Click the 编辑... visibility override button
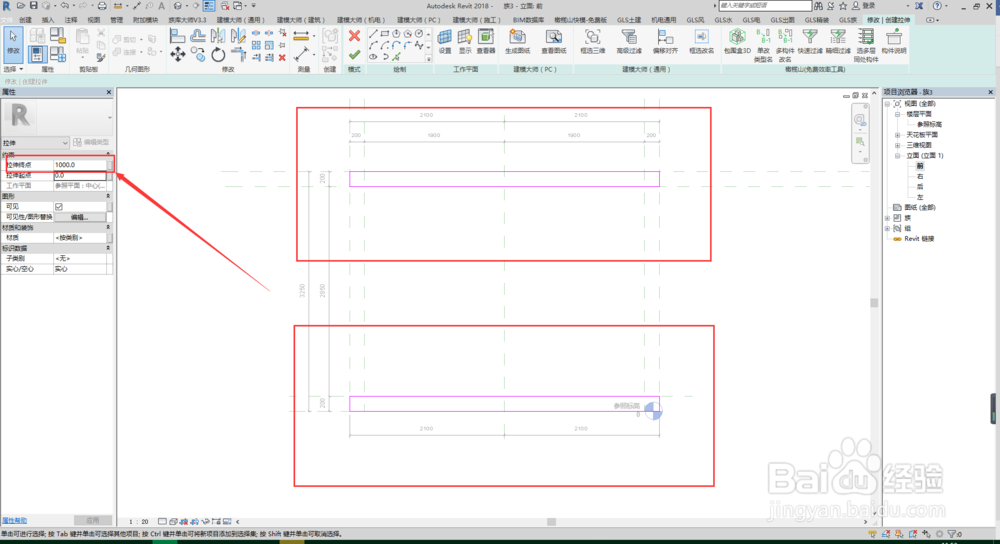 80,217
